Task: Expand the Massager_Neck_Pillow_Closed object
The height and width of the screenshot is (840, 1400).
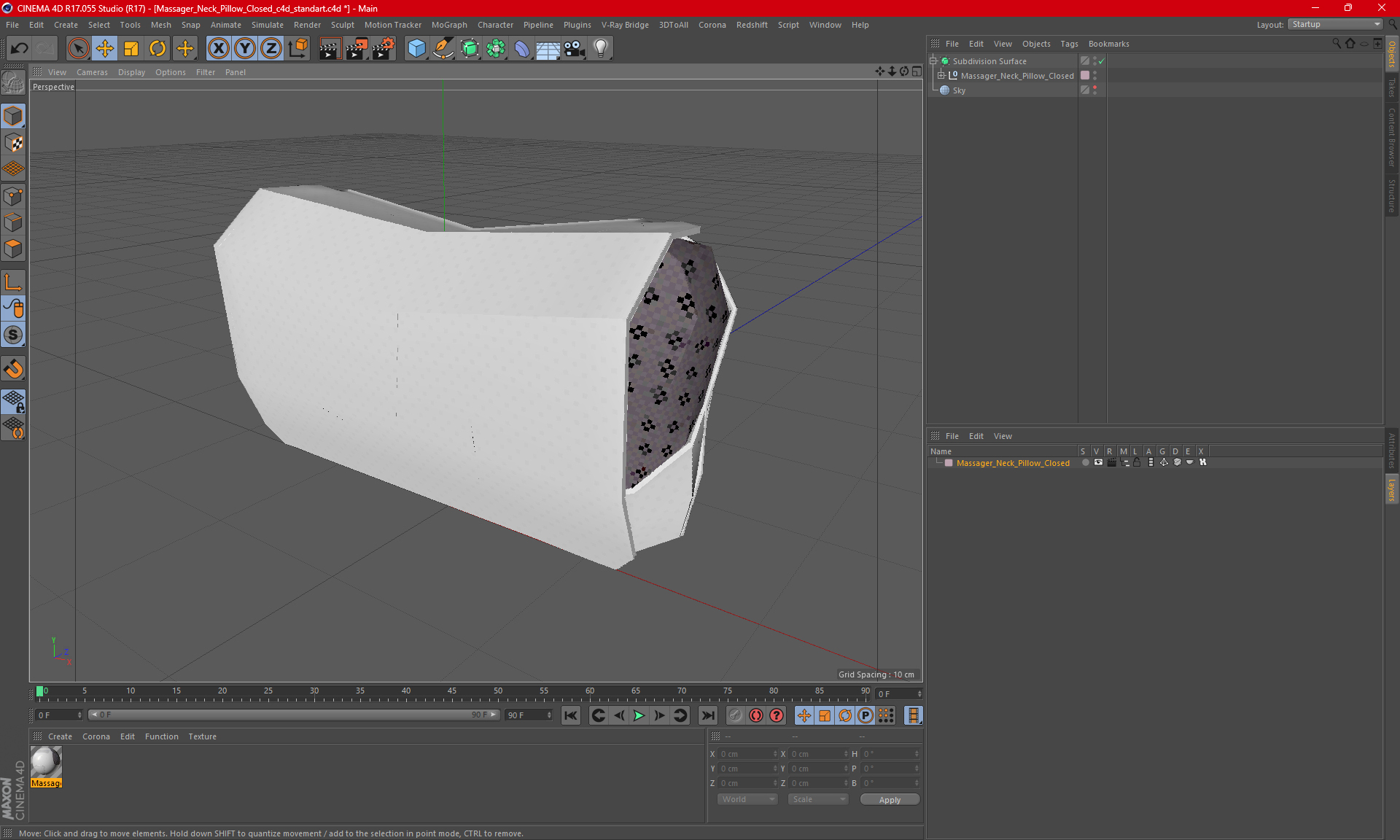Action: (x=941, y=76)
